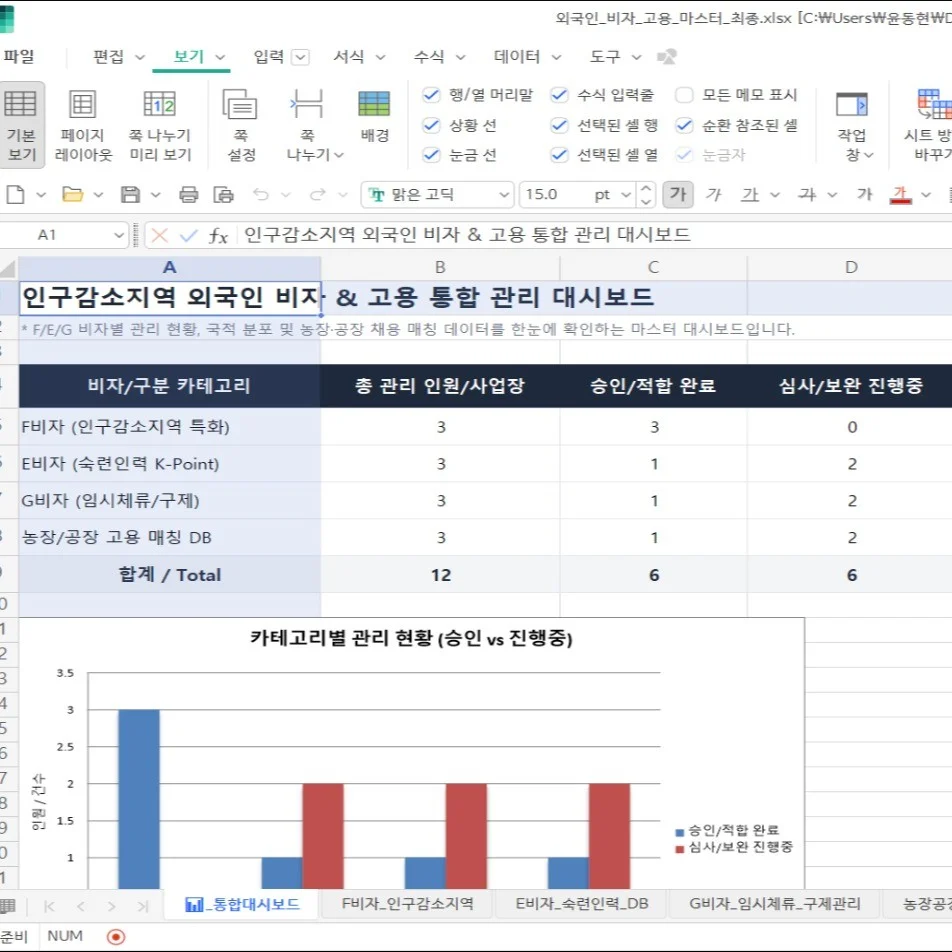This screenshot has width=952, height=952.
Task: Toggle 수식 입력줄 checkbox
Action: coord(559,95)
